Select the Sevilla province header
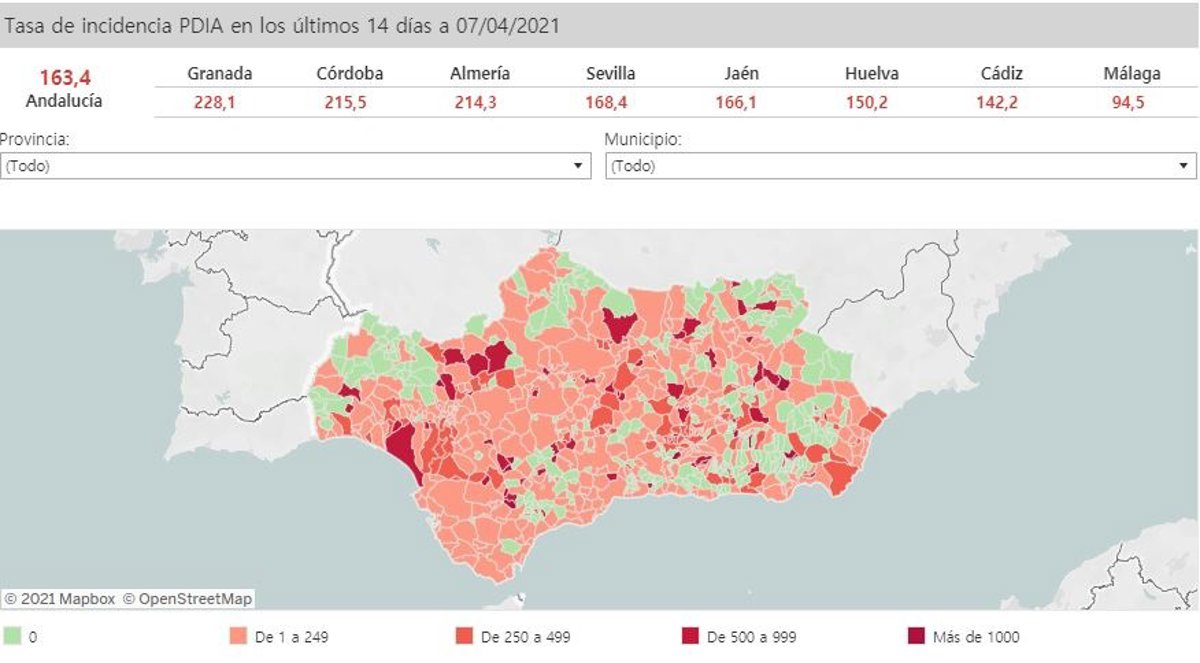The width and height of the screenshot is (1200, 663). tap(610, 73)
